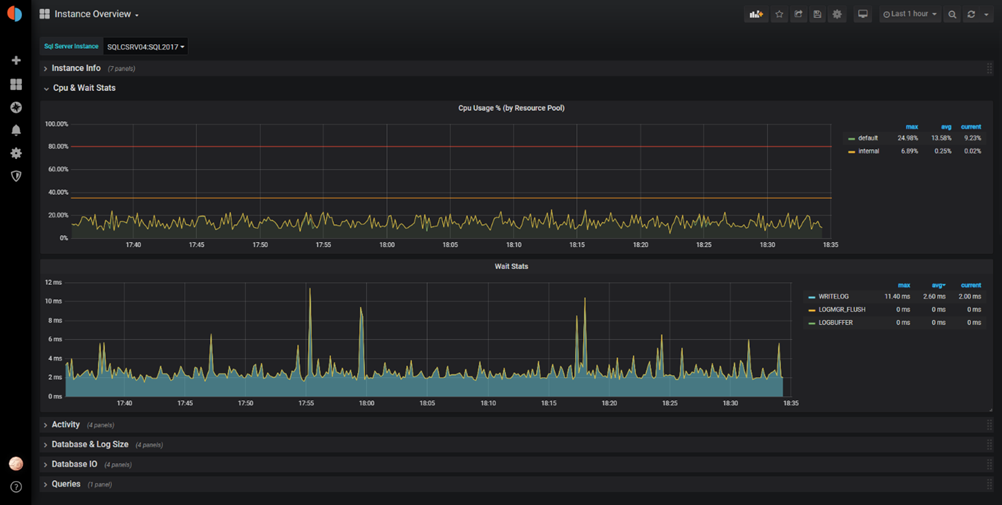The width and height of the screenshot is (1002, 505).
Task: Open the Server Admin shield icon
Action: [16, 176]
